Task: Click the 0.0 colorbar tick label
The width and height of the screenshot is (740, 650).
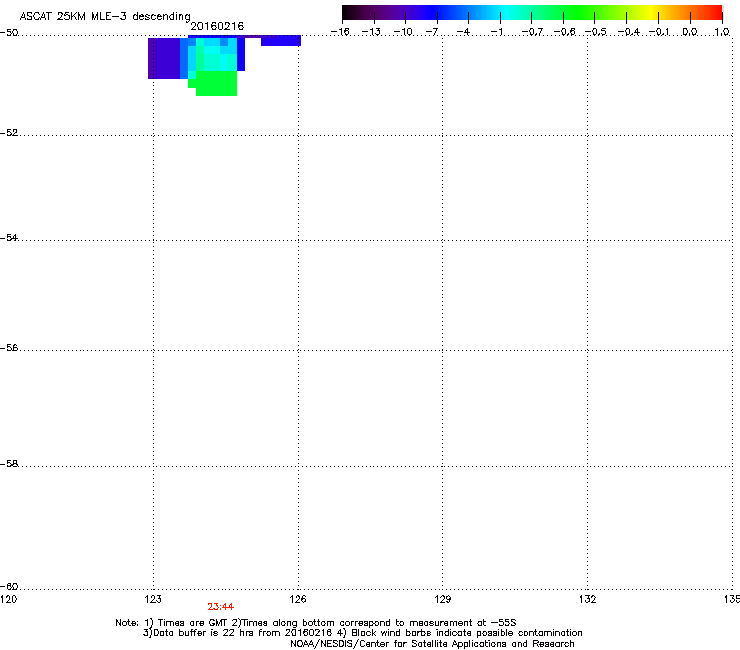Action: point(690,32)
